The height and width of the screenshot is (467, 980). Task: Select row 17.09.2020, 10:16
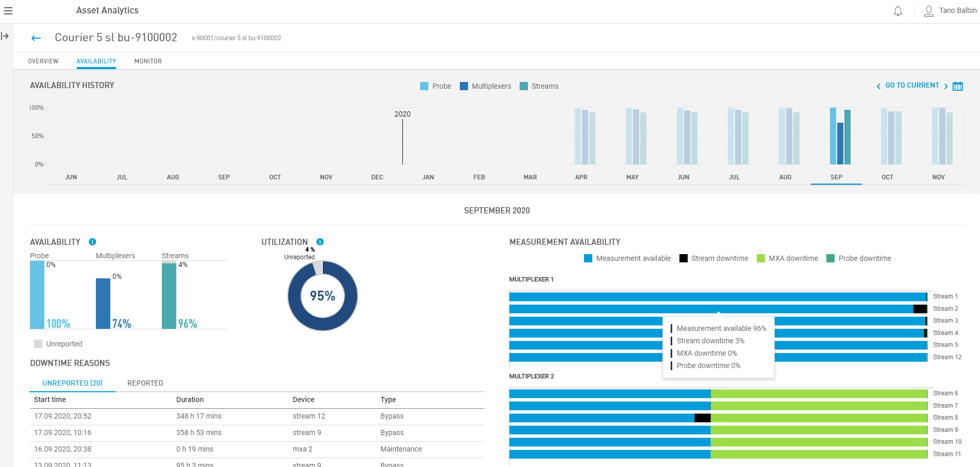(x=257, y=433)
